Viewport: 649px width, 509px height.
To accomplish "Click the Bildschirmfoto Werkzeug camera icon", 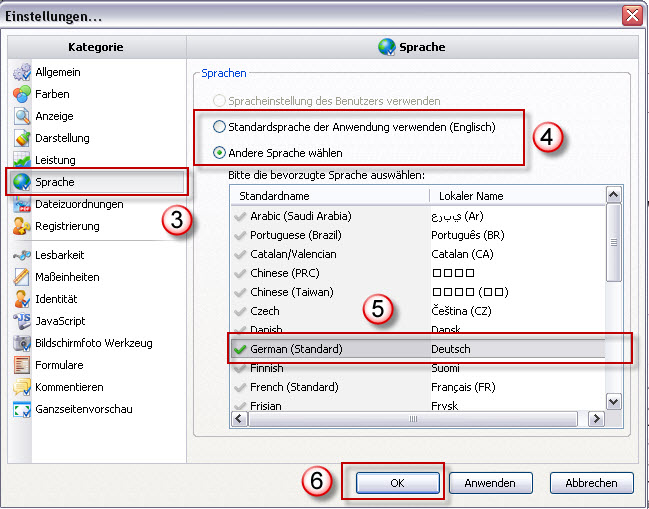I will pyautogui.click(x=22, y=343).
